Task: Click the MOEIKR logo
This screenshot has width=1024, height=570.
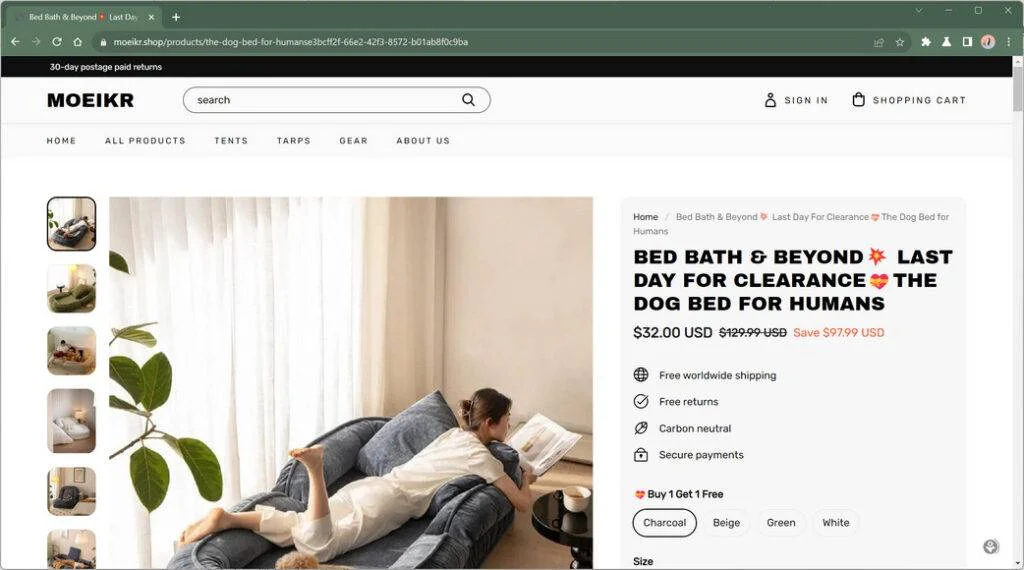Action: 91,100
